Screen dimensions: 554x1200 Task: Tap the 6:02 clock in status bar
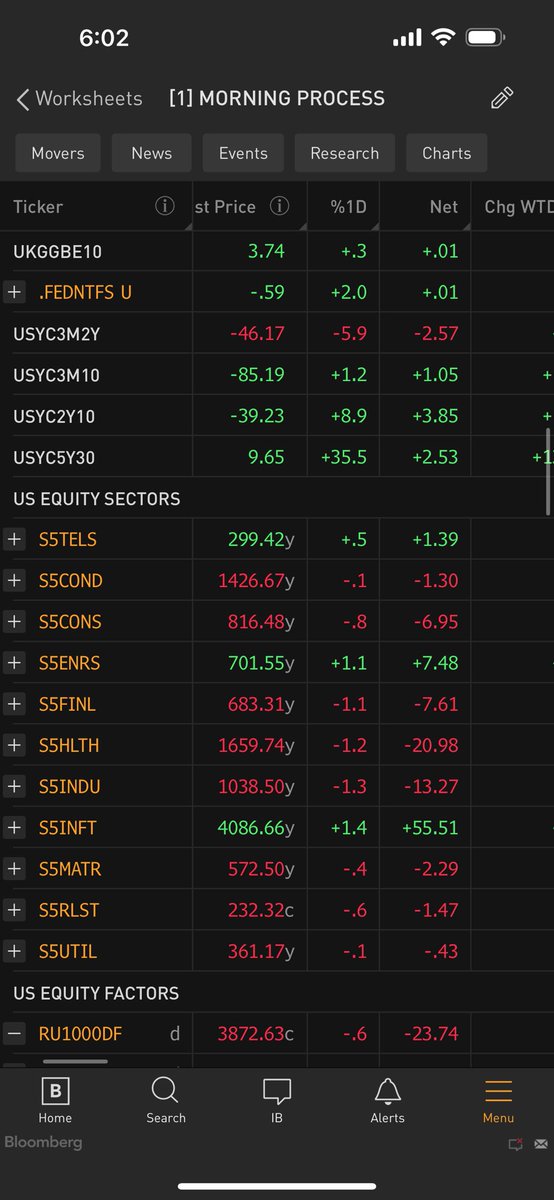tap(104, 38)
